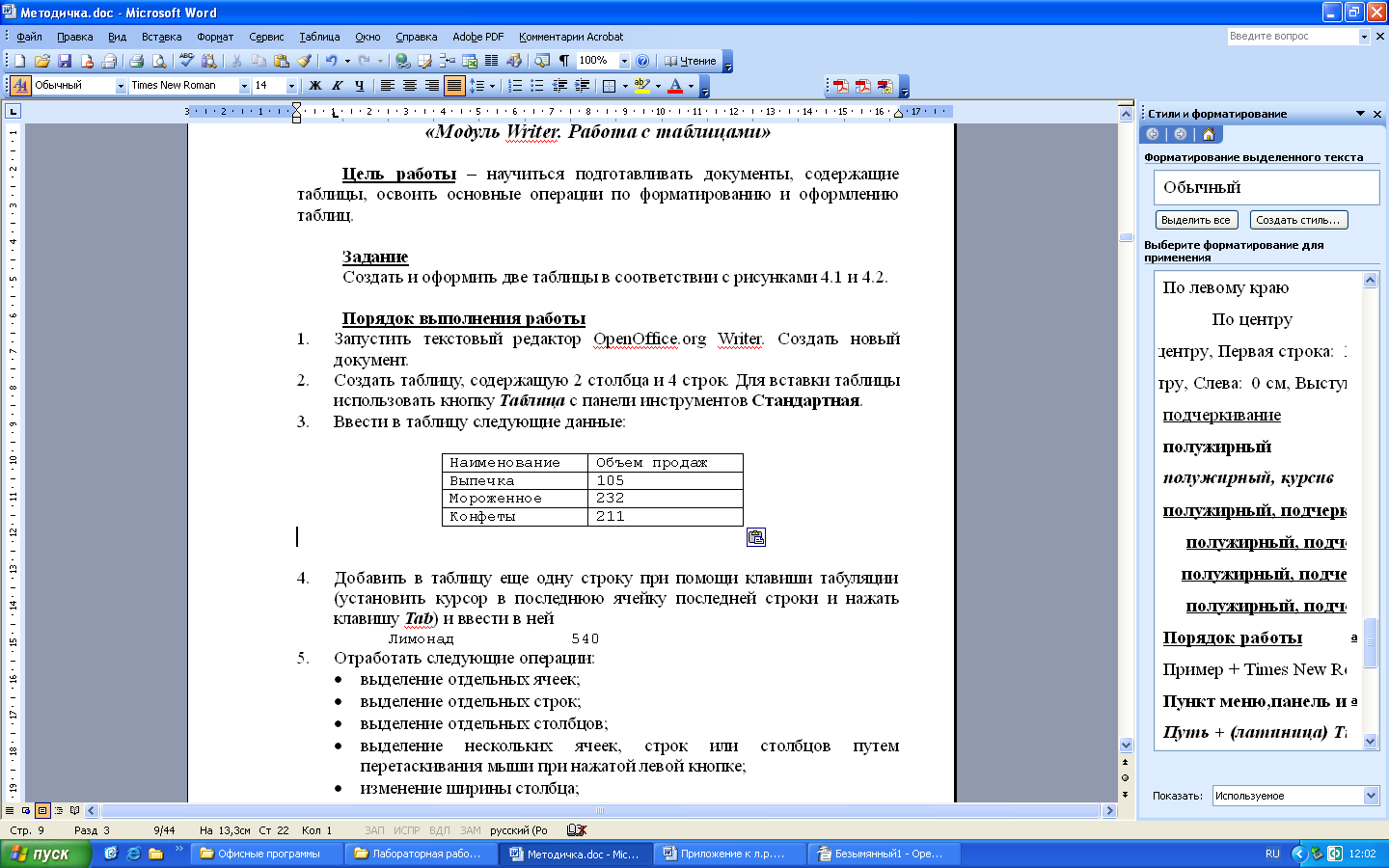Decrease the paragraph indent
The height and width of the screenshot is (868, 1389).
pos(559,86)
